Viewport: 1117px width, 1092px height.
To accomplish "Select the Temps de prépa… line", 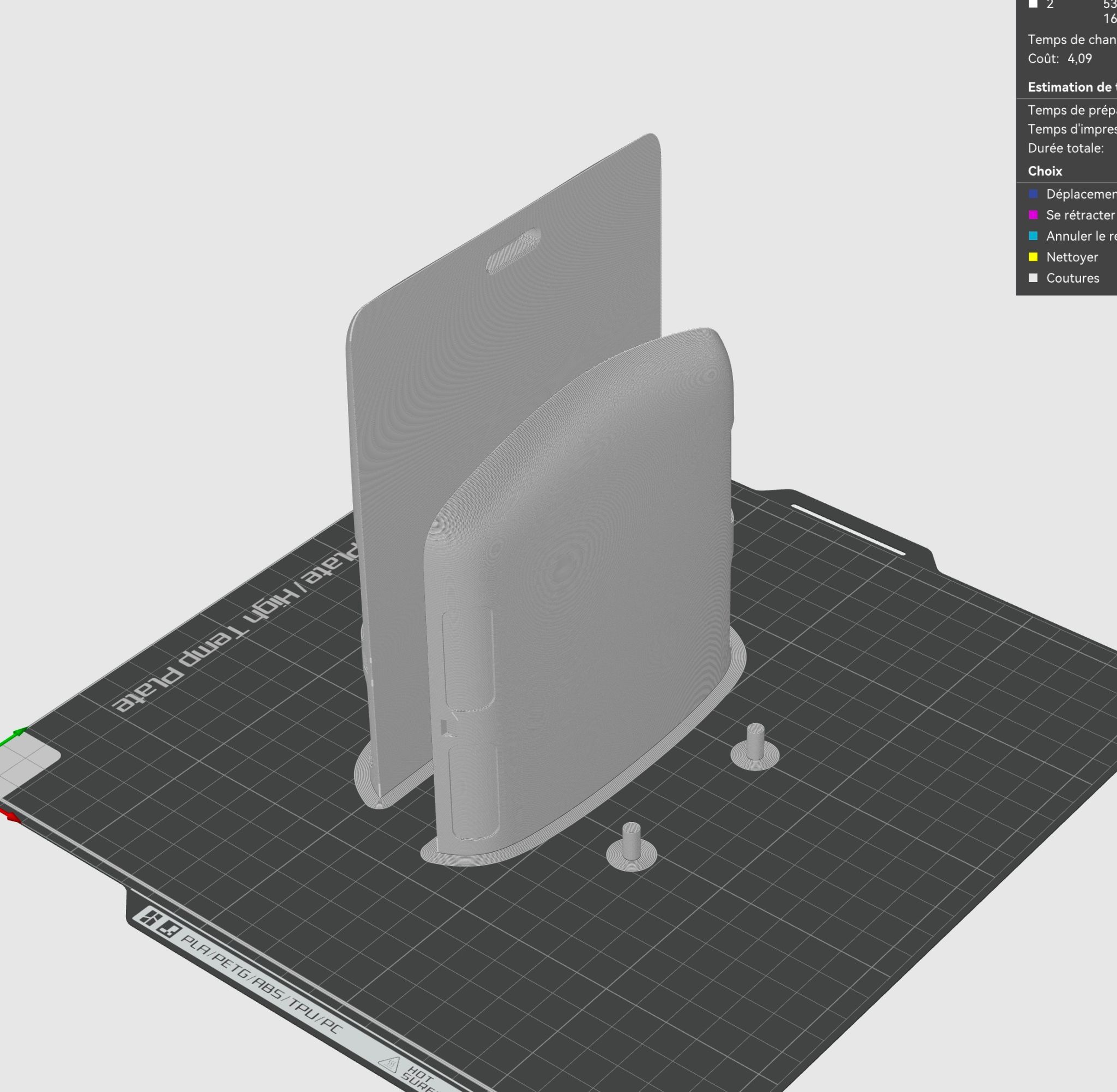I will [1072, 110].
